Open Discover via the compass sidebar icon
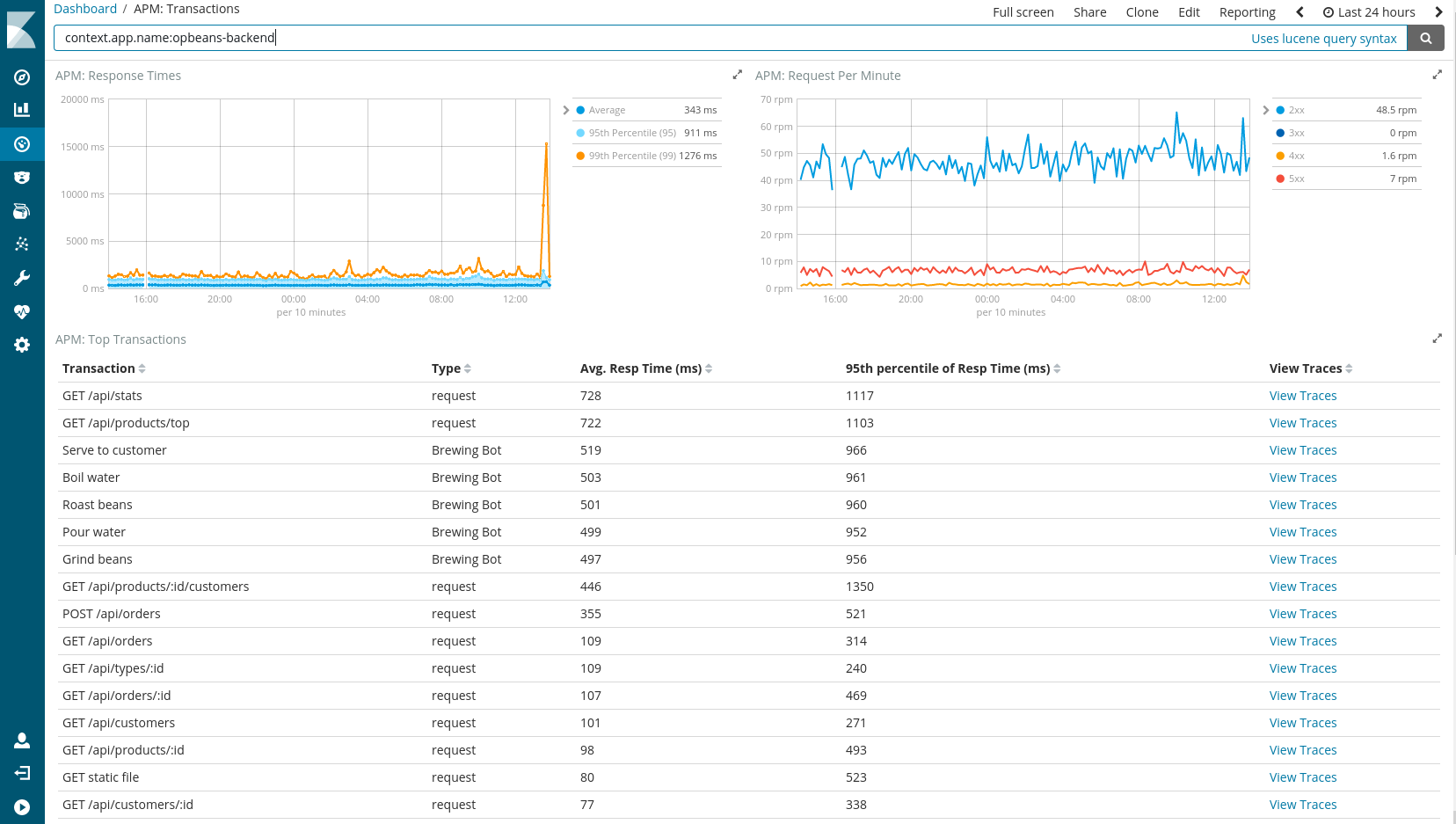 pos(22,77)
